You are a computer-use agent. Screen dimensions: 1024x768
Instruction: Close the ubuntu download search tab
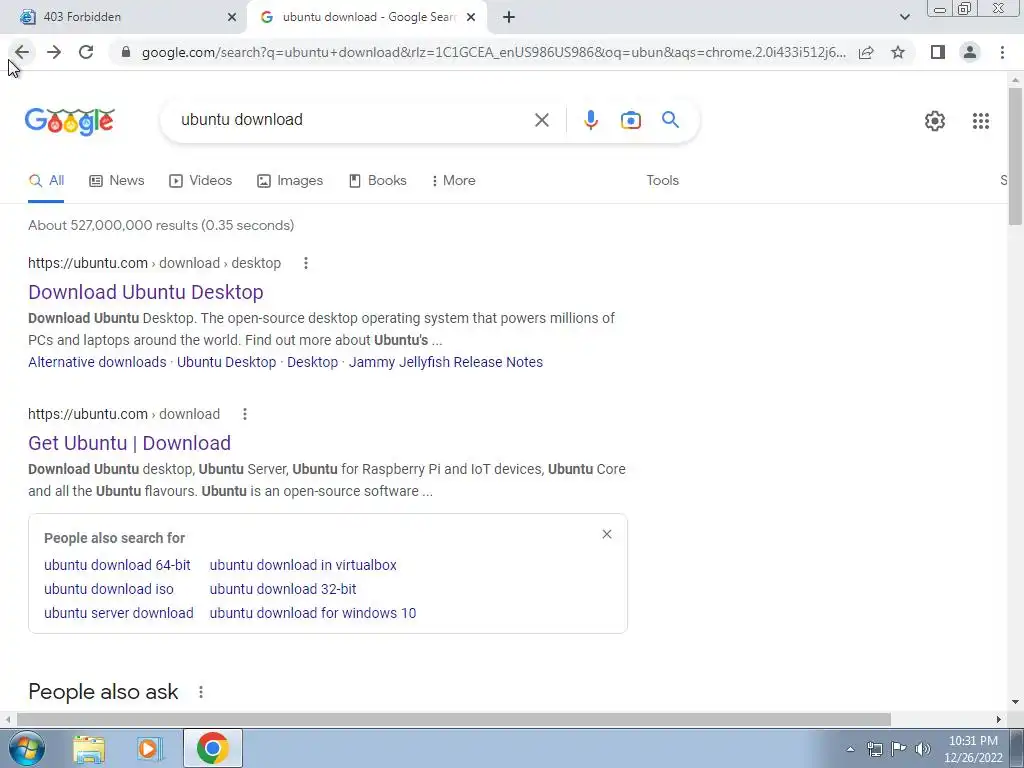point(471,18)
